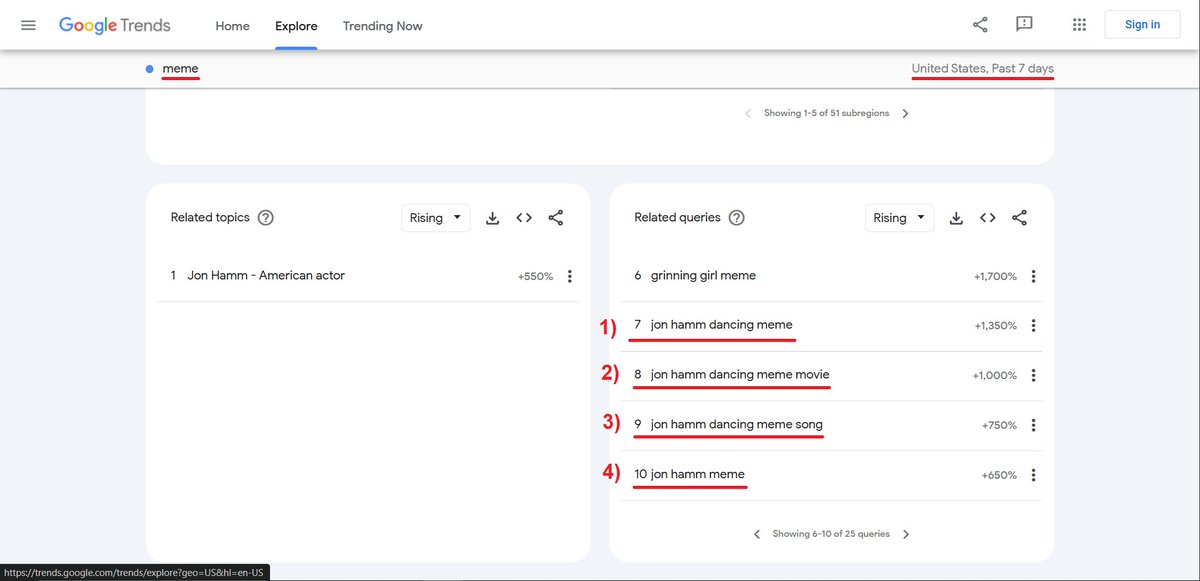Click Showing 6-10 of 25 queries text
Screen dimensions: 1200x581
[831, 534]
